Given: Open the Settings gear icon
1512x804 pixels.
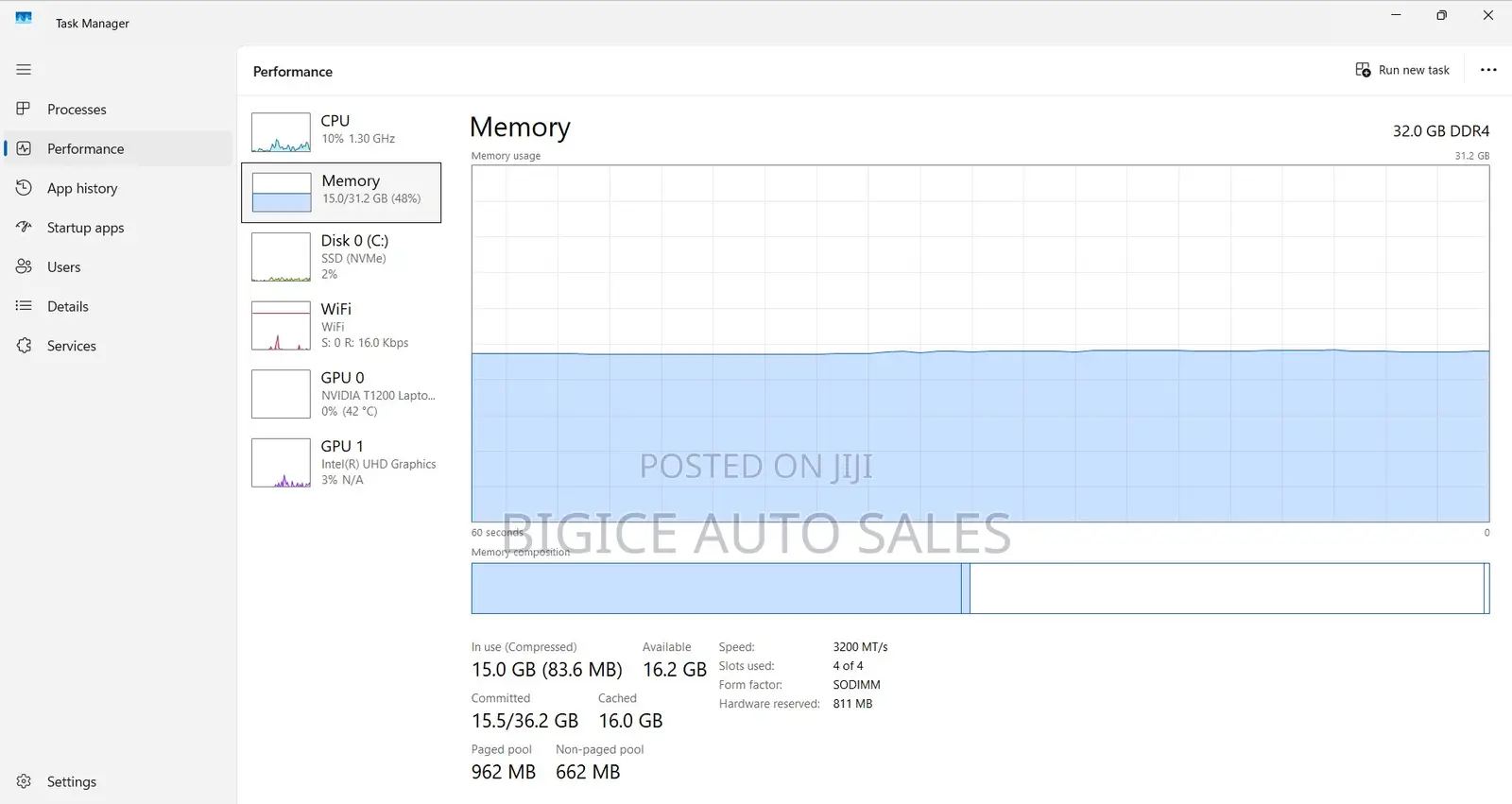Looking at the screenshot, I should pyautogui.click(x=24, y=781).
